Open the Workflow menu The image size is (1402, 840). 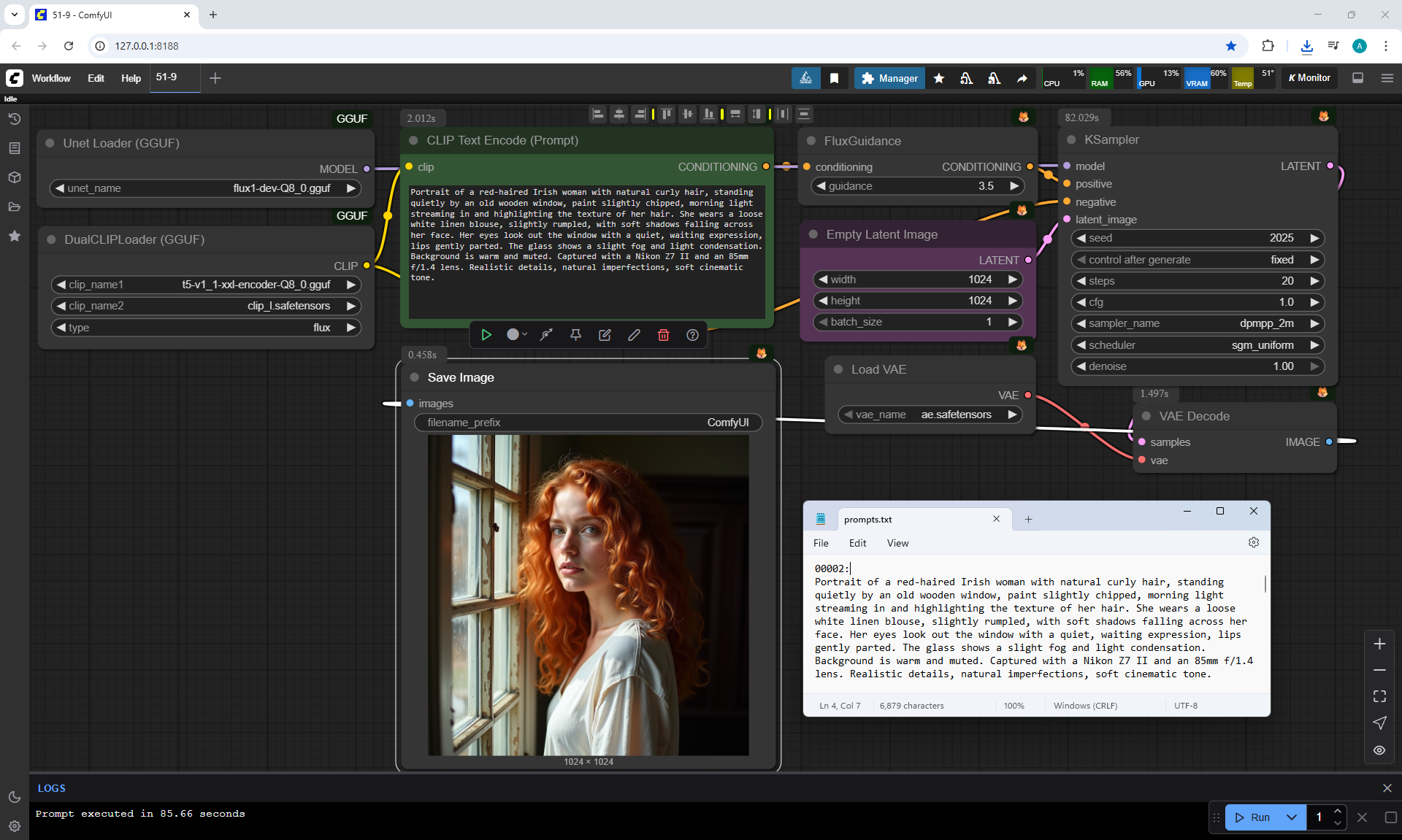pyautogui.click(x=51, y=78)
